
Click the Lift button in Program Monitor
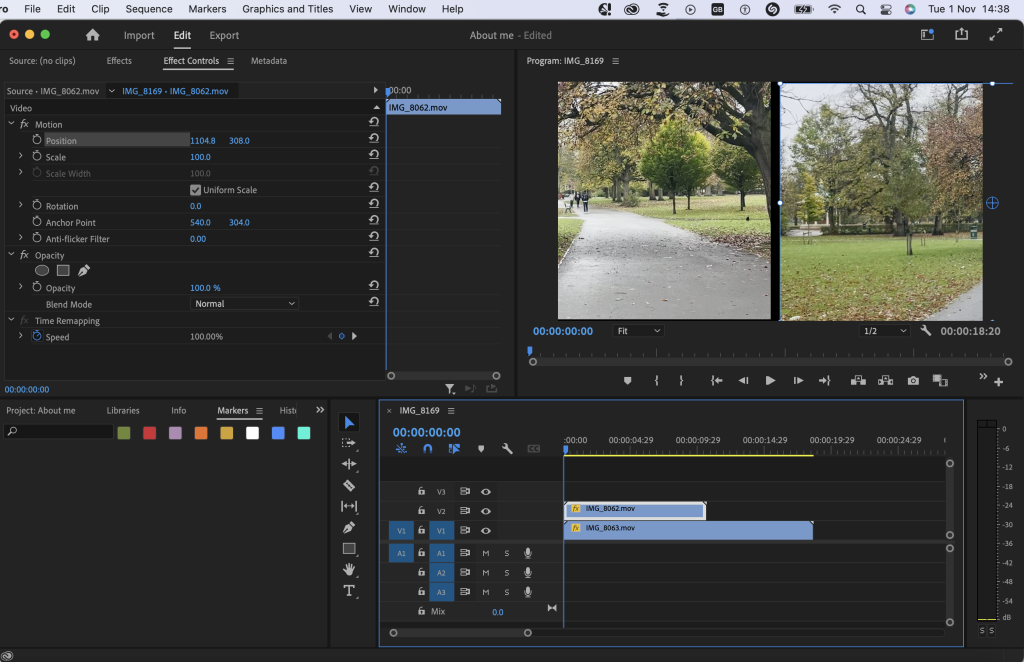858,381
